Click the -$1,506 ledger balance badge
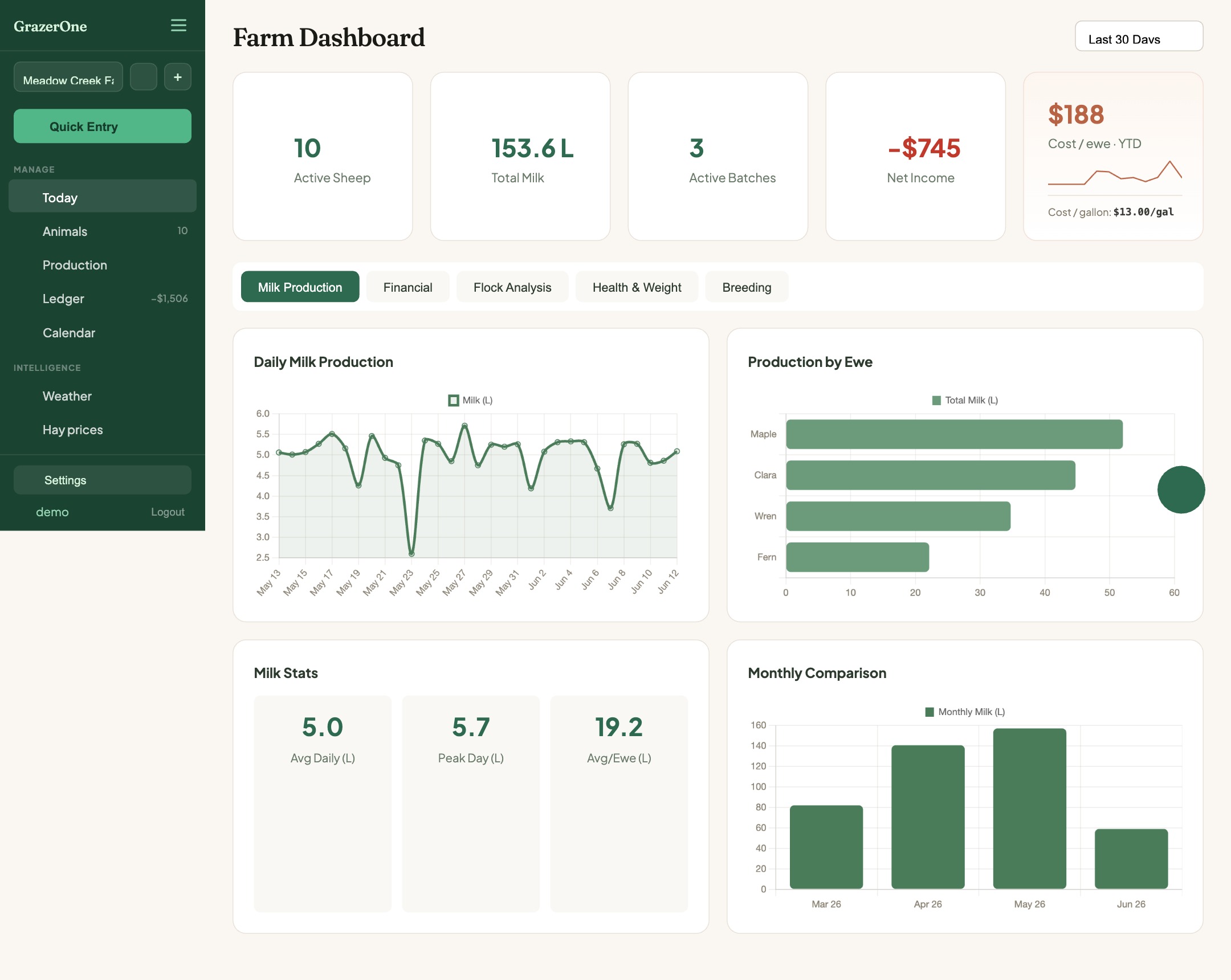 (170, 299)
